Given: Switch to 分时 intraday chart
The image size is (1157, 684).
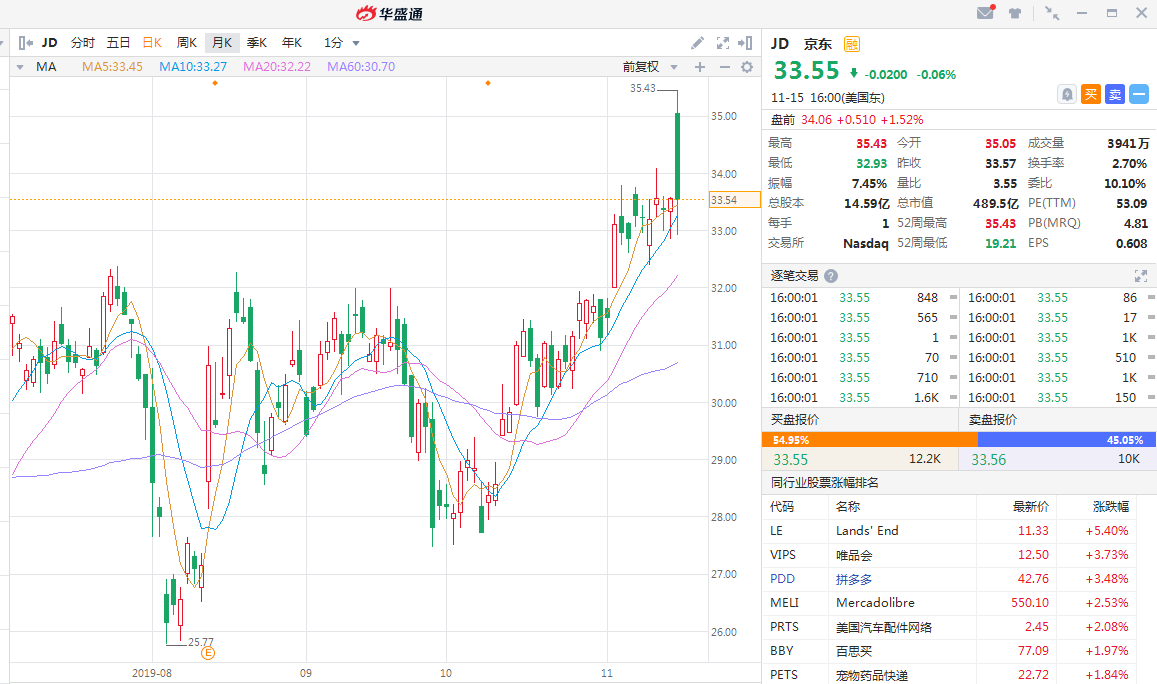Looking at the screenshot, I should pos(83,43).
